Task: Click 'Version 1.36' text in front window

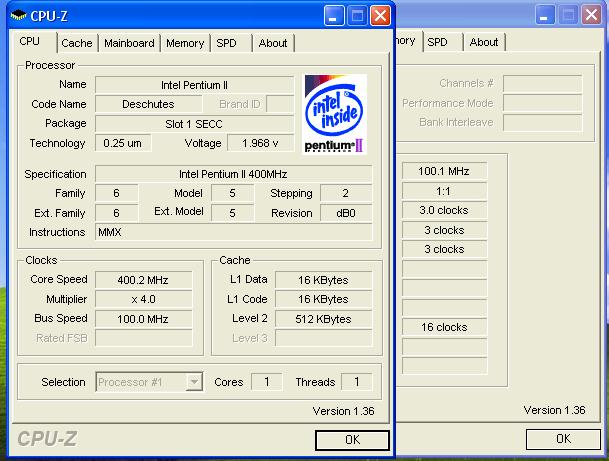Action: tap(343, 411)
